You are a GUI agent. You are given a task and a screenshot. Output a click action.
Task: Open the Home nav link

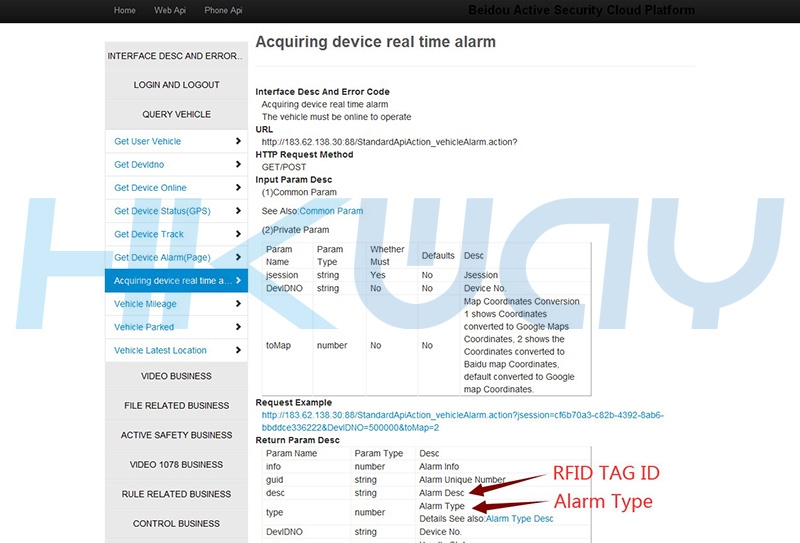point(124,10)
